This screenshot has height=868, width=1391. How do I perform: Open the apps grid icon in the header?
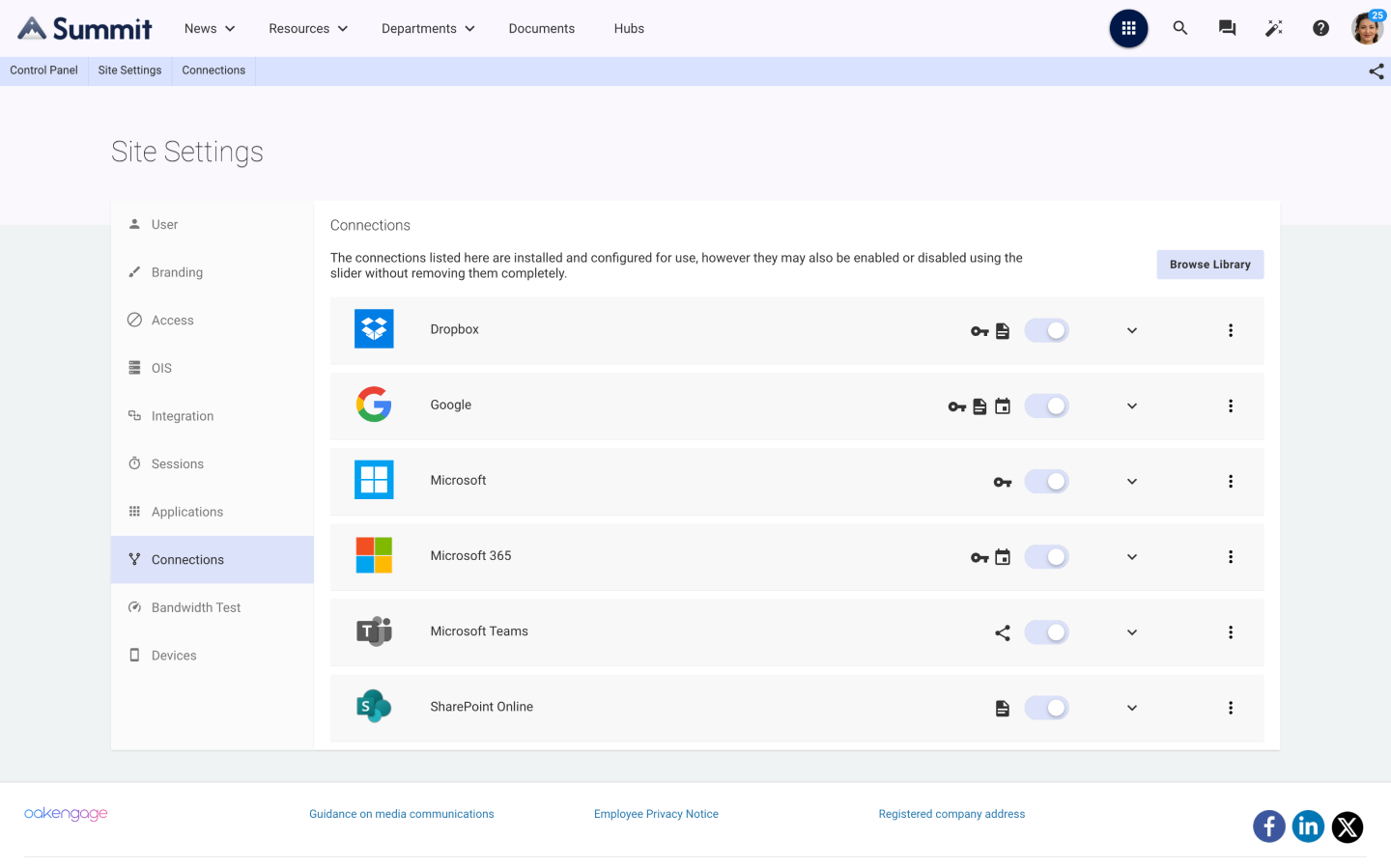point(1128,28)
